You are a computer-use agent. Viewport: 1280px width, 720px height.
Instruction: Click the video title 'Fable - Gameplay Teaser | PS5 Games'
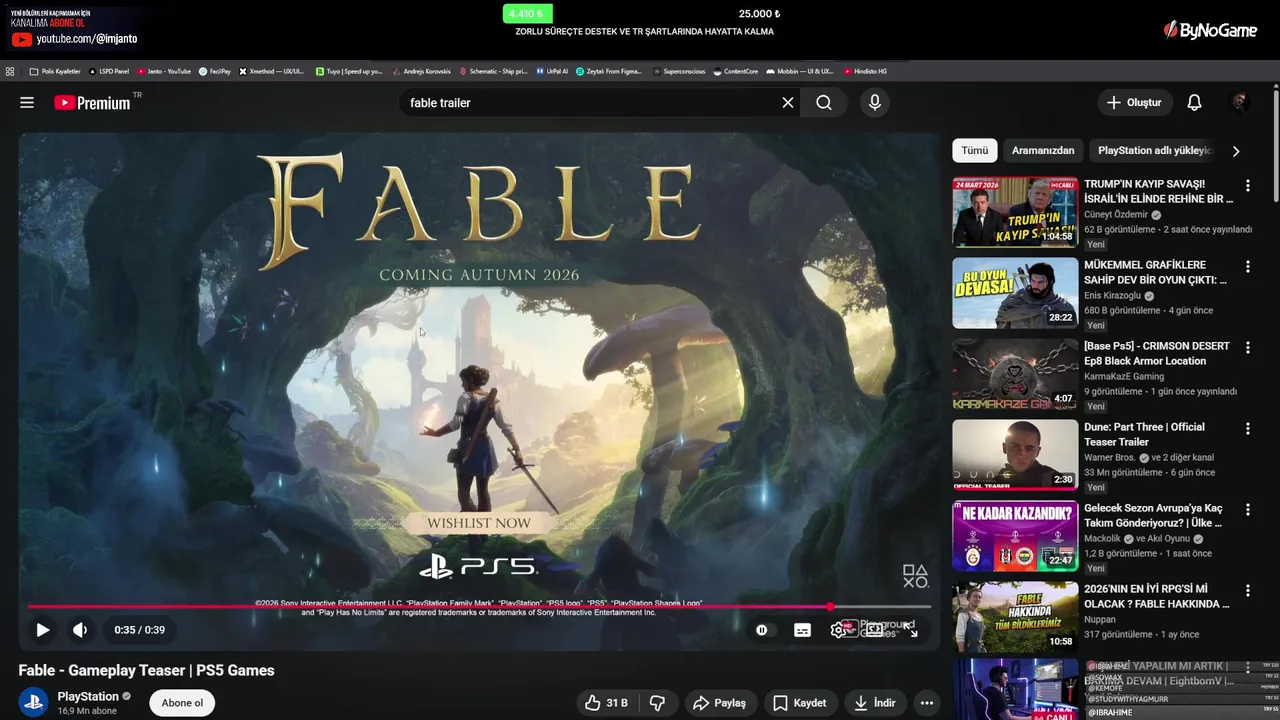[146, 671]
